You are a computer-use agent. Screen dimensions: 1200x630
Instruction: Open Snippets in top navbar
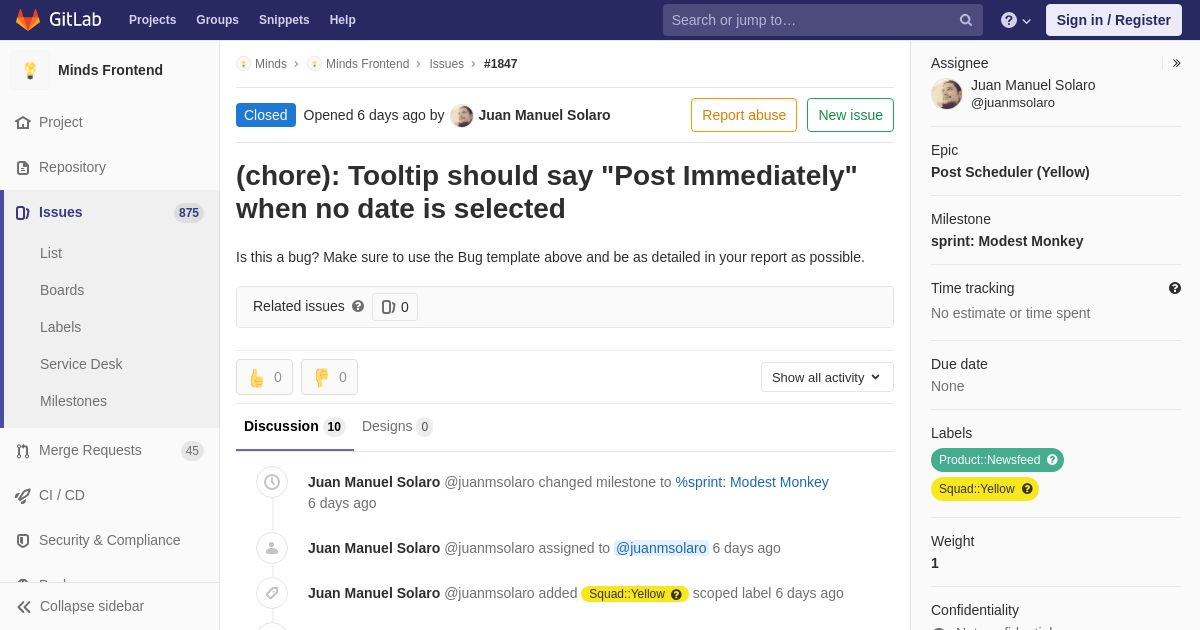pos(284,20)
